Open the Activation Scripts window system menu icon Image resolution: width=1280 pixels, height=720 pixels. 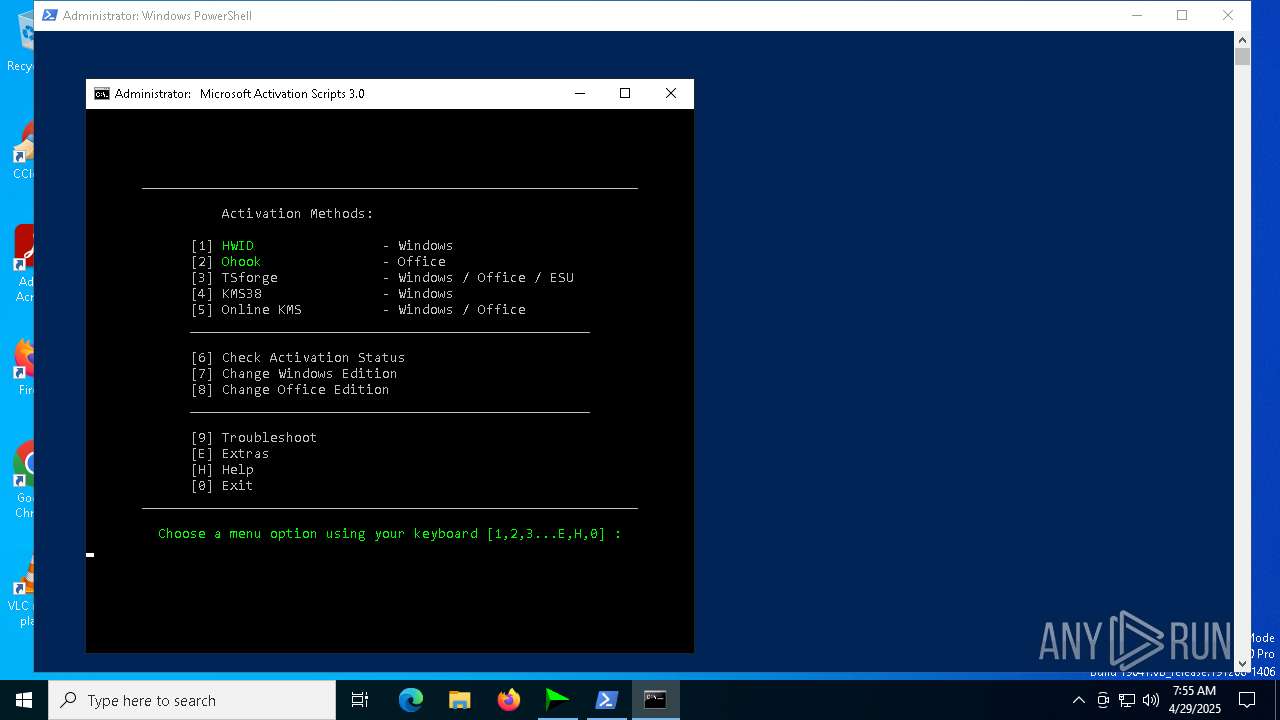101,94
